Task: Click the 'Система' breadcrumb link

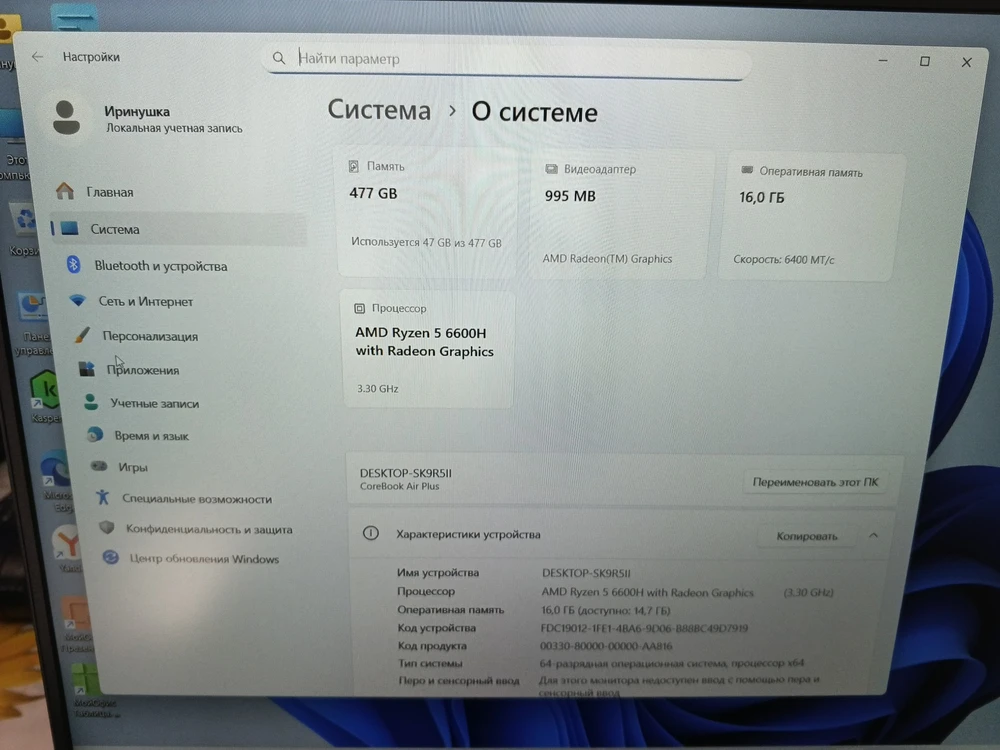Action: pos(379,110)
